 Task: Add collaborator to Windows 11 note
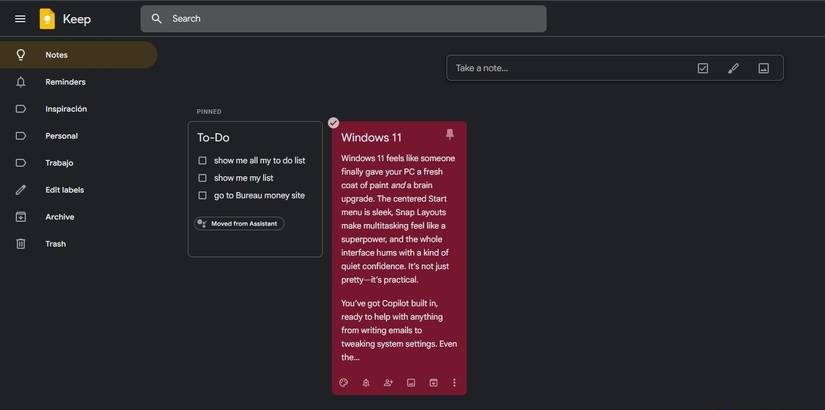(388, 383)
